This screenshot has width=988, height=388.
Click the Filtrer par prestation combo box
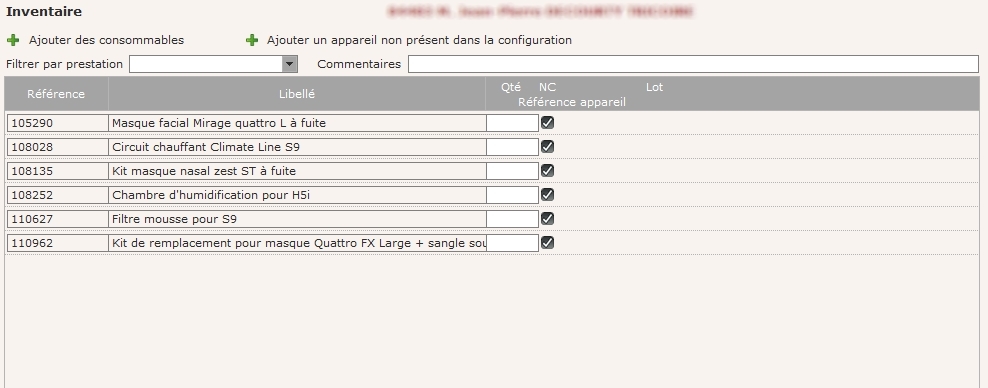(x=213, y=64)
